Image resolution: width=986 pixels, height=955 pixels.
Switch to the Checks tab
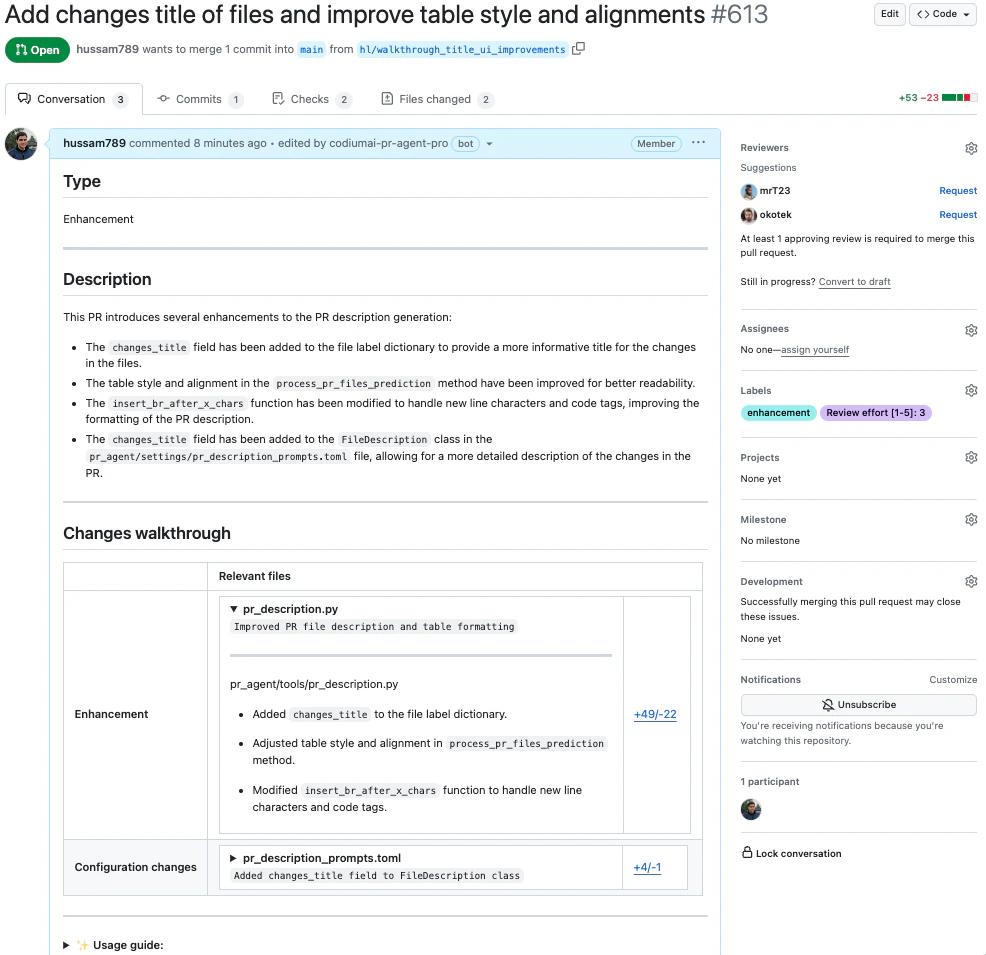tap(311, 99)
